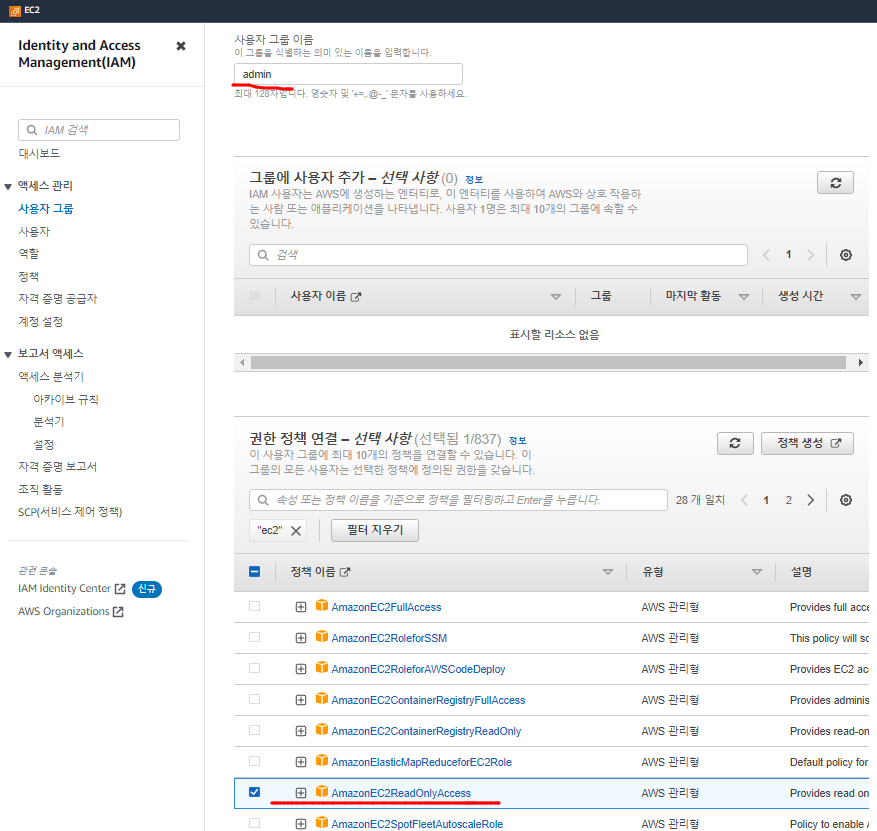The image size is (877, 831).
Task: Uncheck the AmazonEC2ReadOnlyAccess policy checkbox
Action: click(x=254, y=792)
